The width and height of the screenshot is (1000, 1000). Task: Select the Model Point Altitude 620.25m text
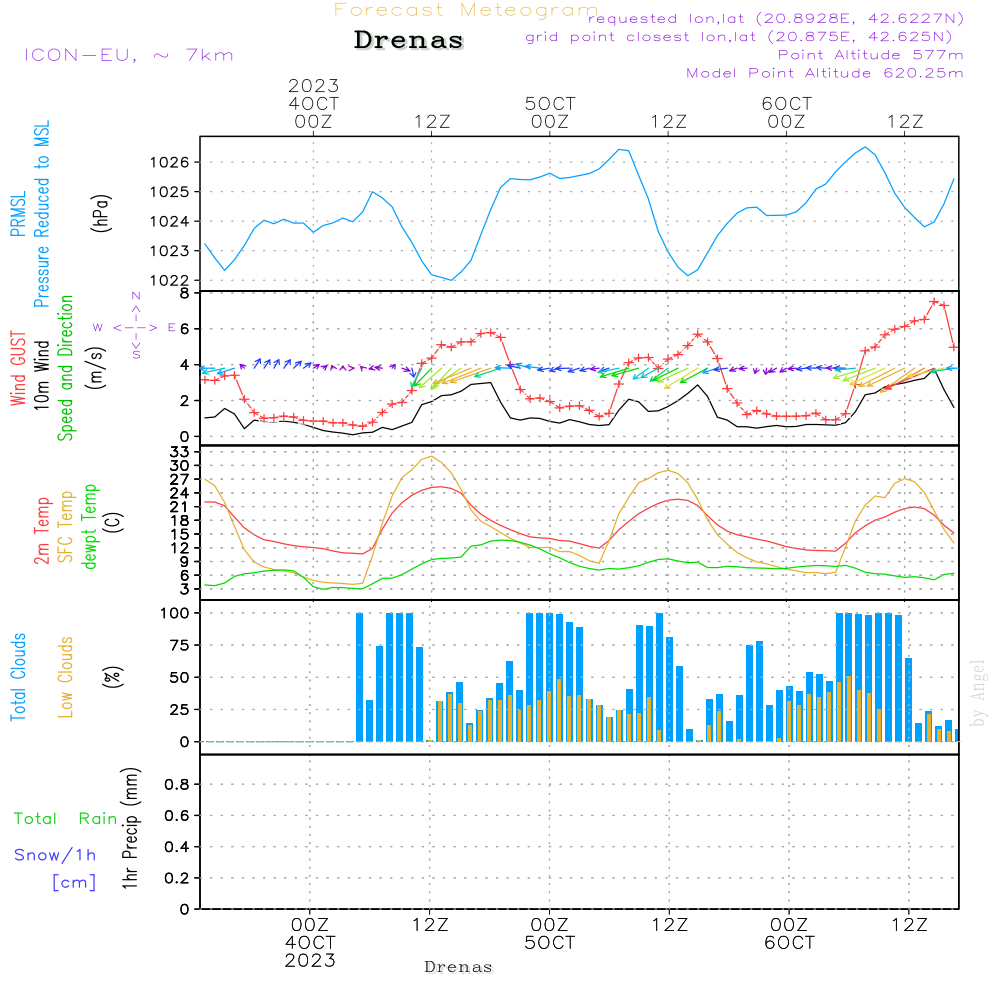pos(824,73)
